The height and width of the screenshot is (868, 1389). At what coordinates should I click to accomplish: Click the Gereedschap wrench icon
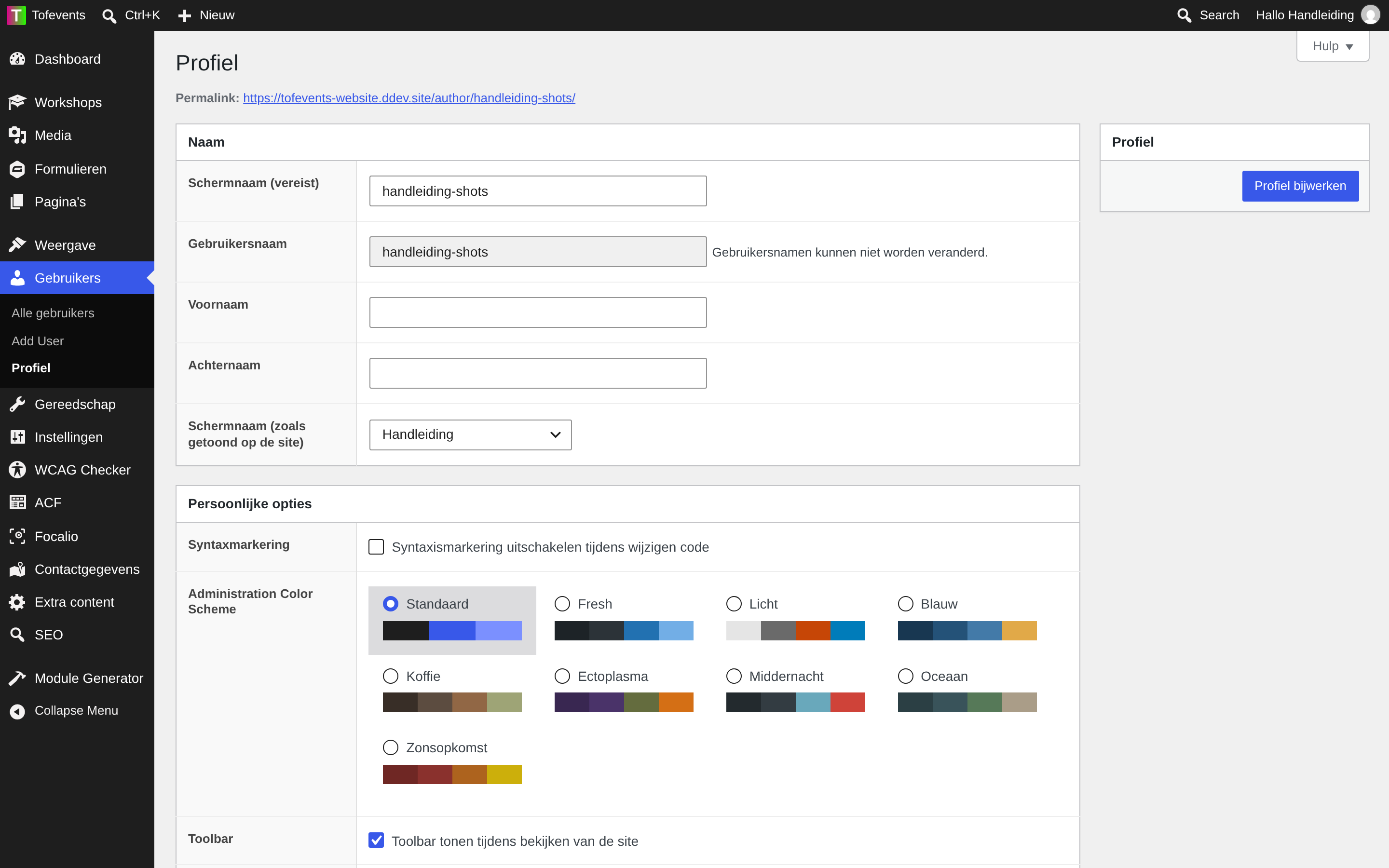point(17,404)
